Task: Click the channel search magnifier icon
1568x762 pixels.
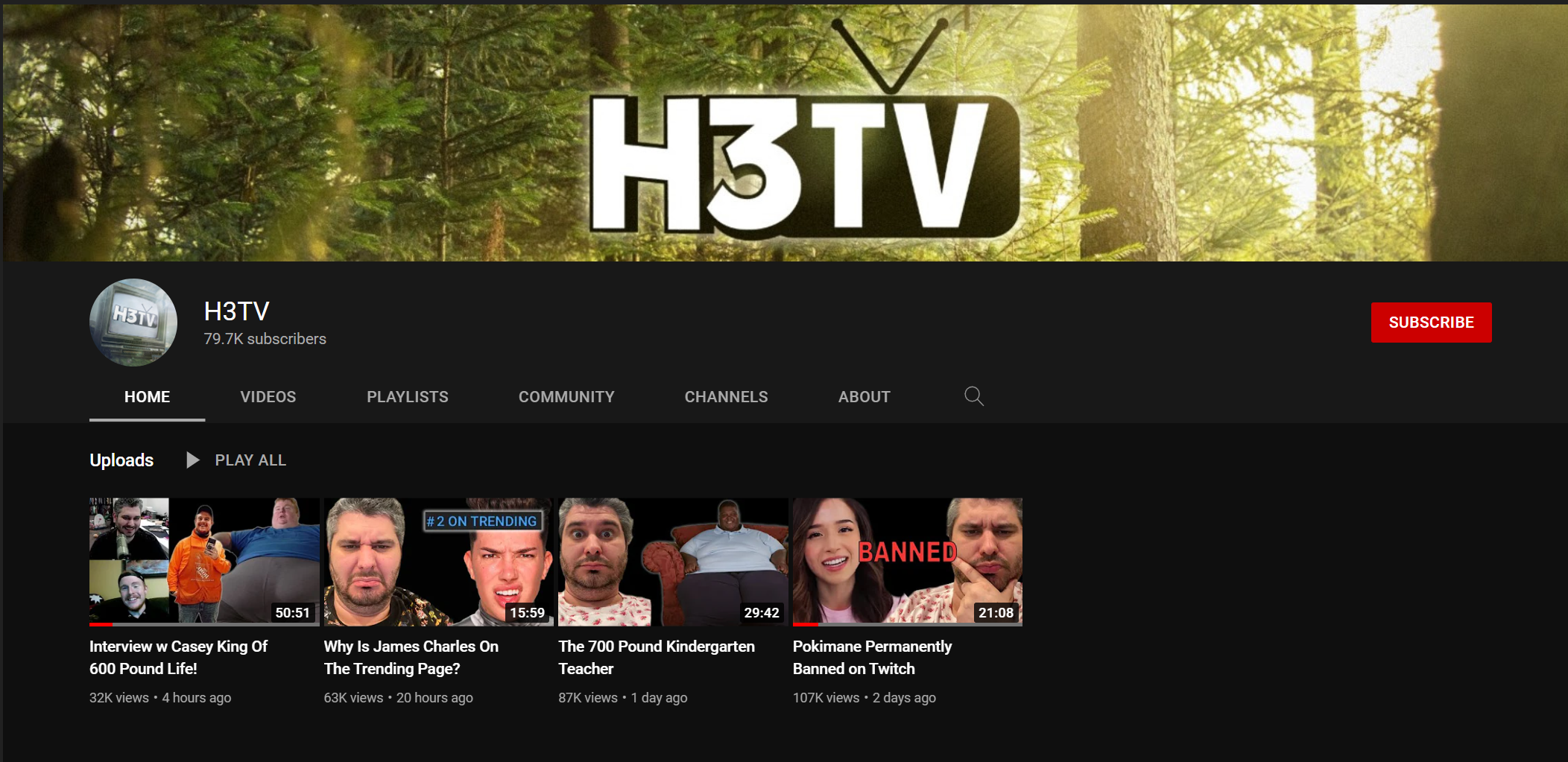Action: point(973,396)
